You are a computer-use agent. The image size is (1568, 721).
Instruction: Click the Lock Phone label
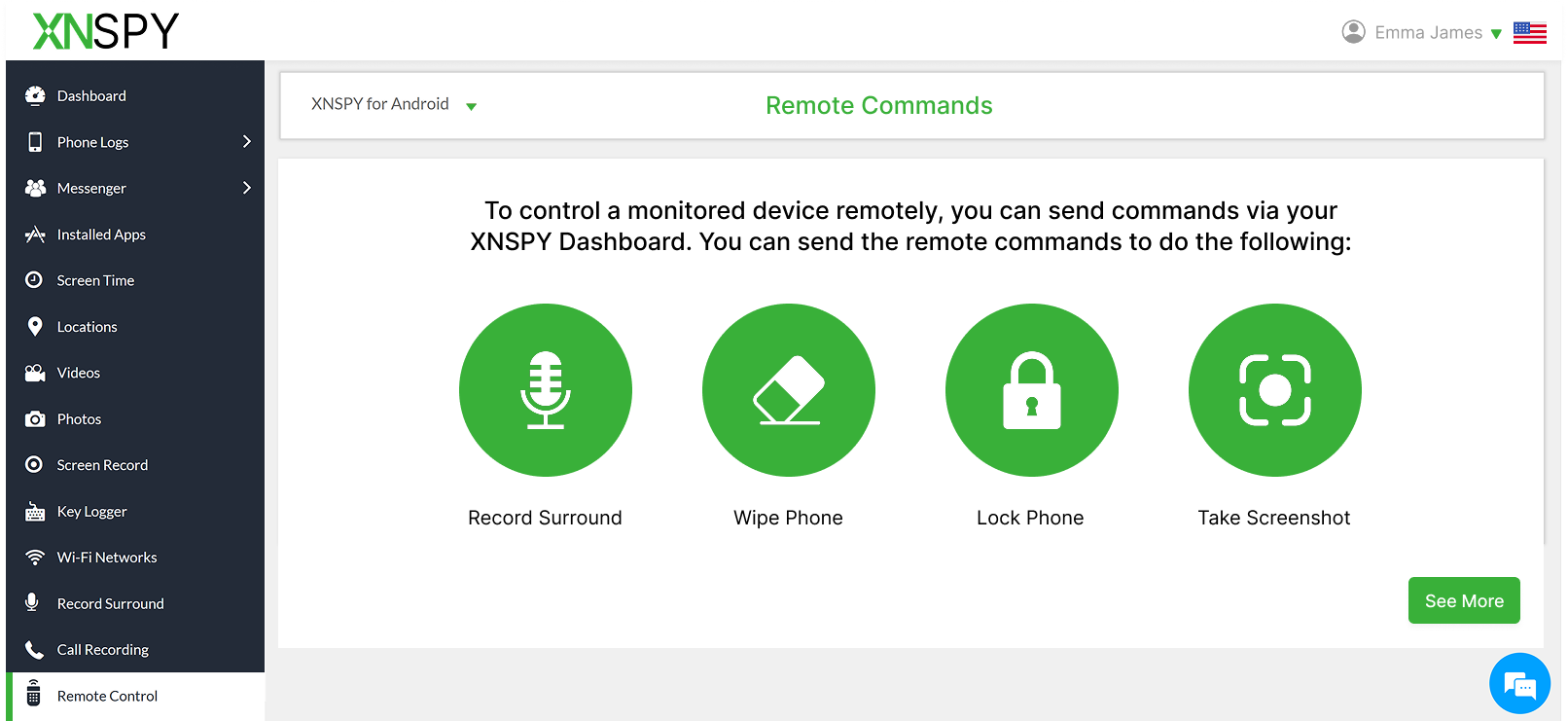(x=1030, y=518)
